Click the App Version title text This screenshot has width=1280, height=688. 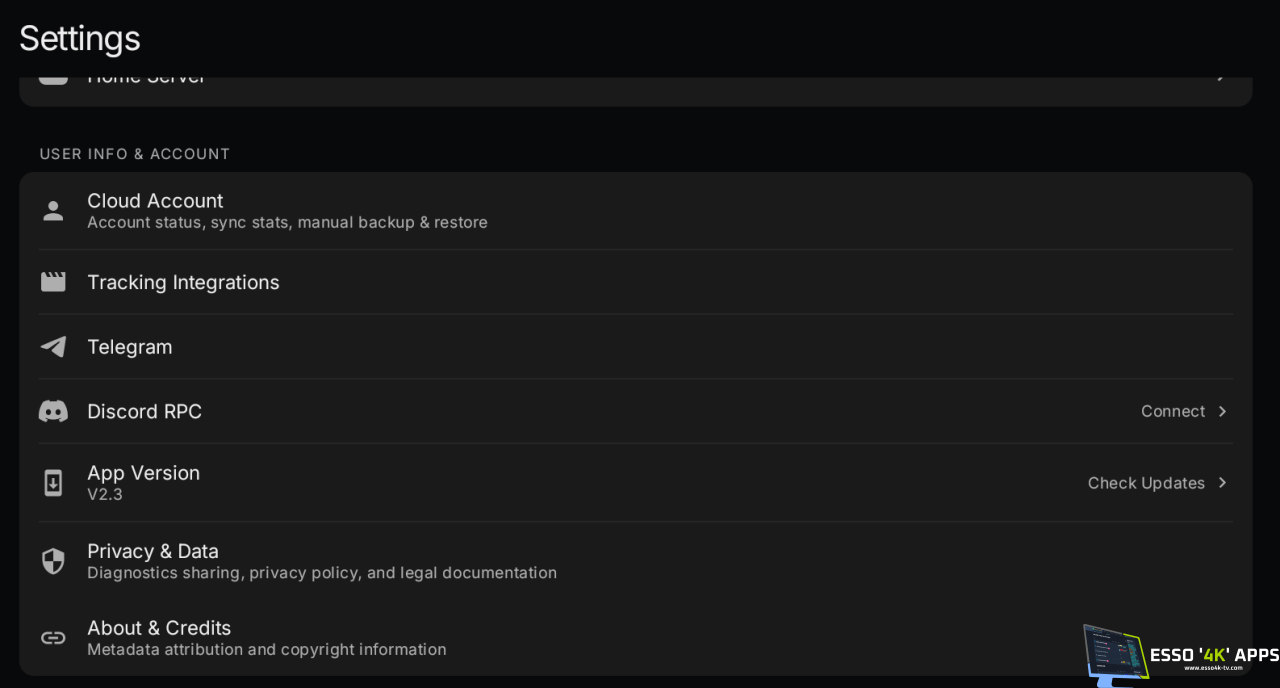click(x=143, y=473)
